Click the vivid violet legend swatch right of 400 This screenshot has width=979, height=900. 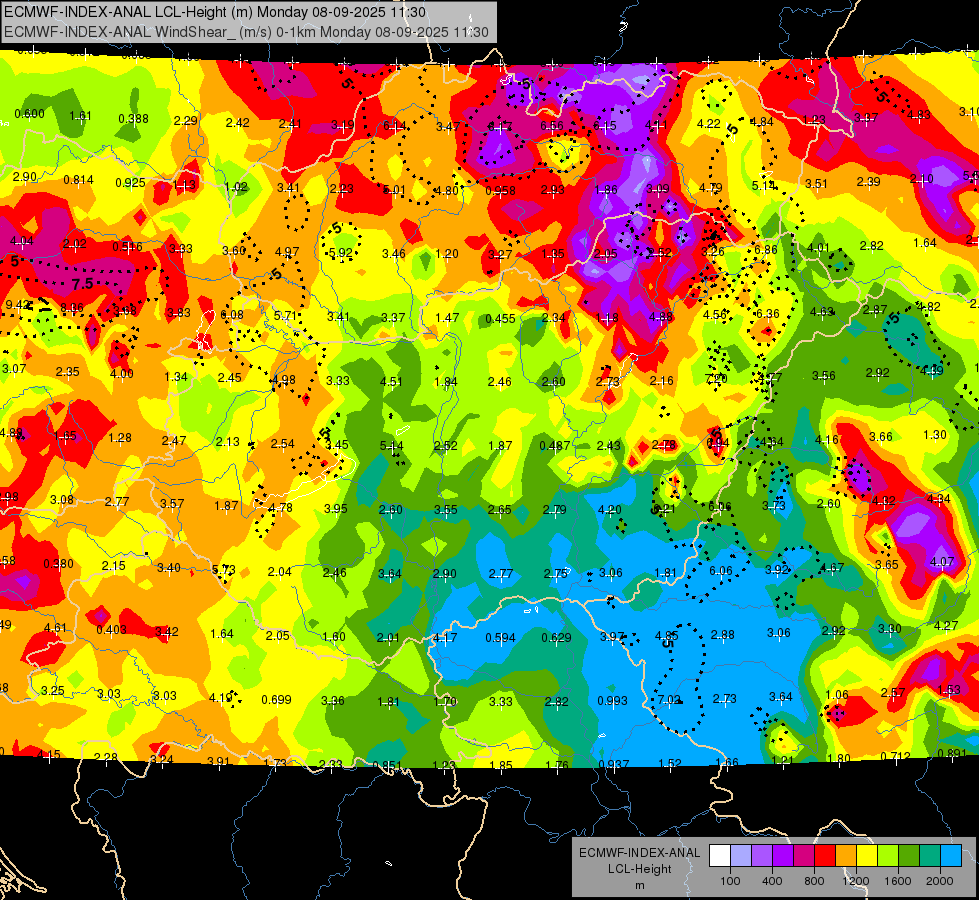tap(783, 856)
